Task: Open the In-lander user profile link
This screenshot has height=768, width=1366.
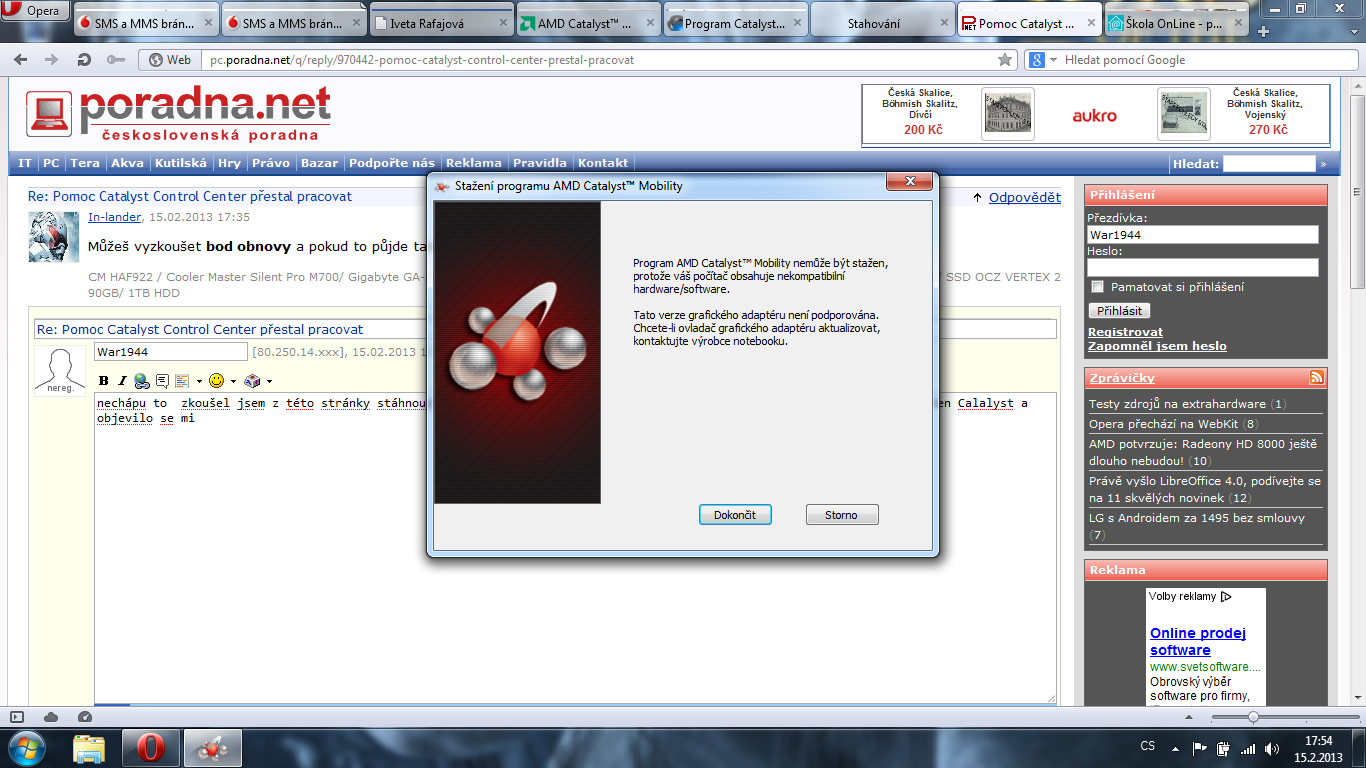Action: (x=115, y=217)
